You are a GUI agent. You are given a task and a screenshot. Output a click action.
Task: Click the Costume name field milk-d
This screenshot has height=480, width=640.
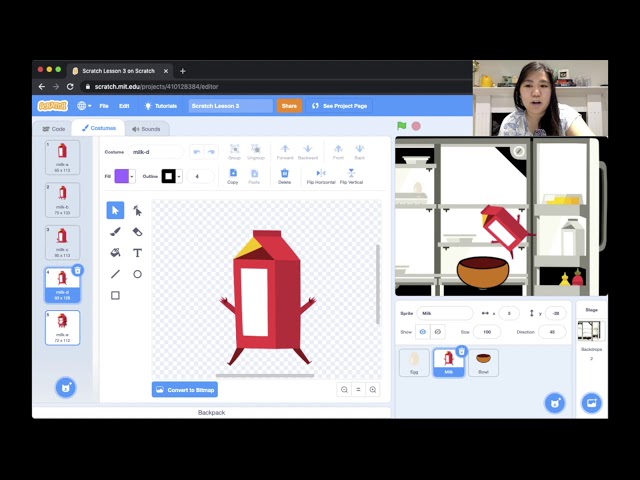coord(156,152)
